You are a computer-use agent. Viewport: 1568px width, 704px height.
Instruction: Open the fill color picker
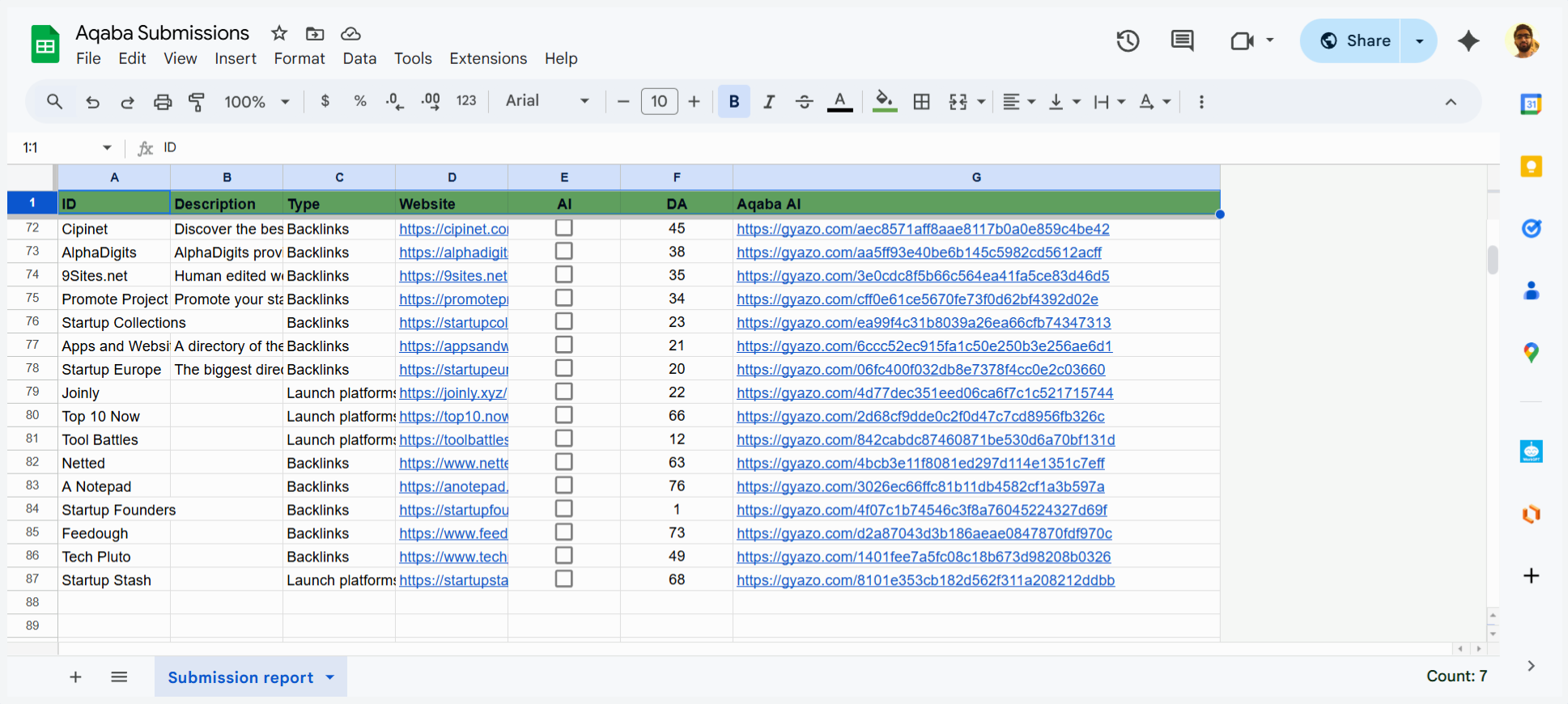click(884, 102)
